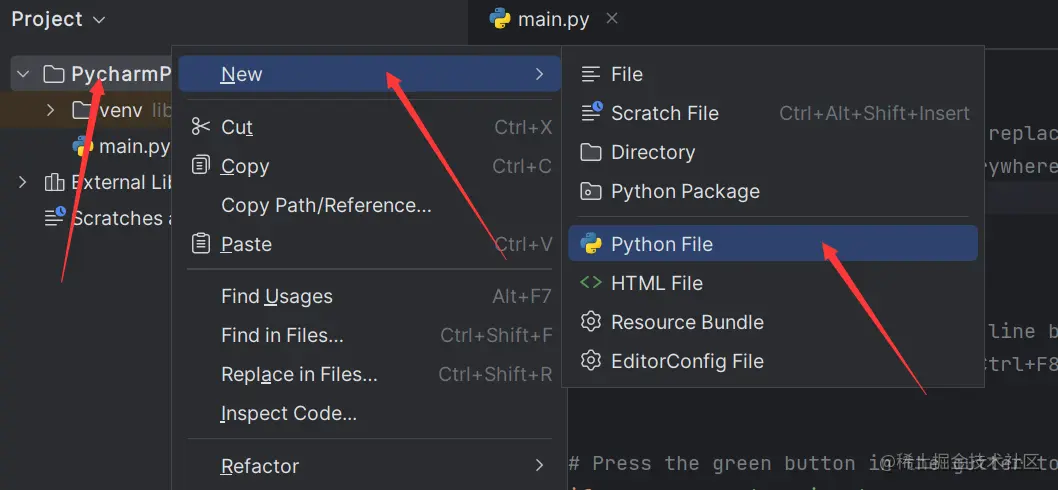Select Copy Path/Reference... menu entry

[369, 205]
